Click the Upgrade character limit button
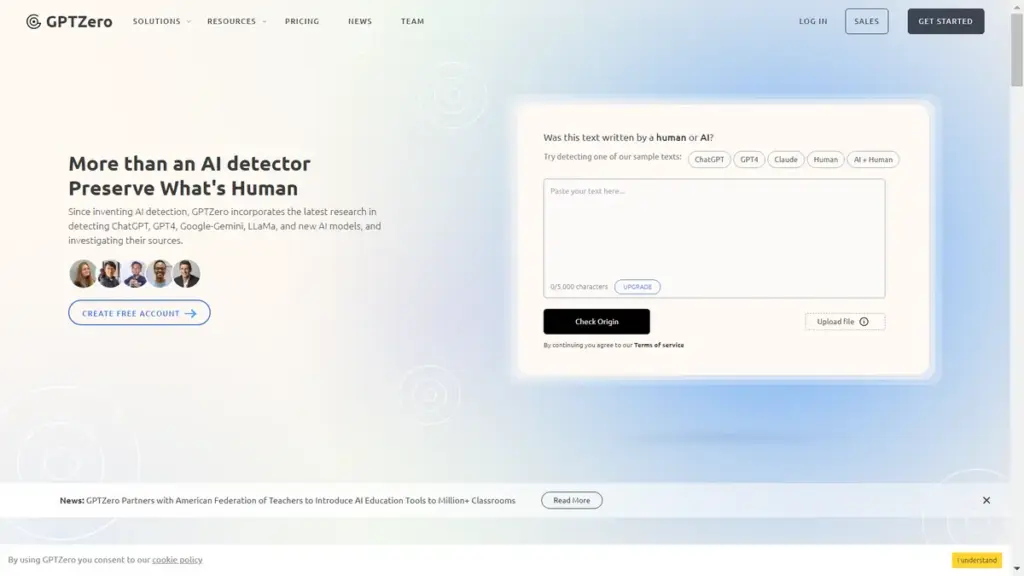The width and height of the screenshot is (1024, 576). coord(637,287)
